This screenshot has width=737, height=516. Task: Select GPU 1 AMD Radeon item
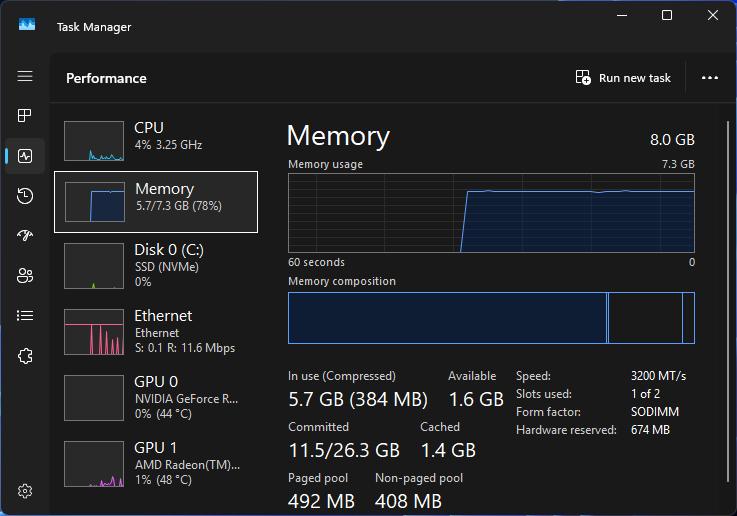point(156,463)
